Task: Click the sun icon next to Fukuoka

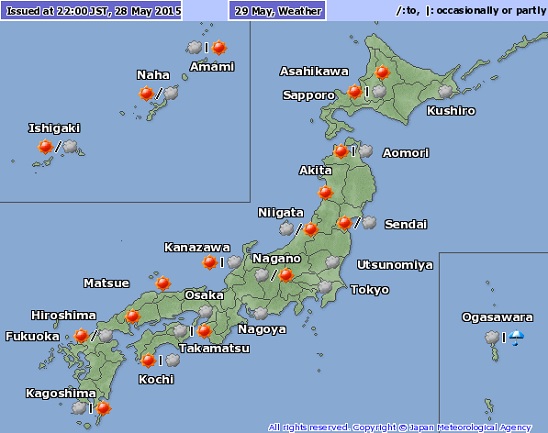Action: [x=81, y=336]
